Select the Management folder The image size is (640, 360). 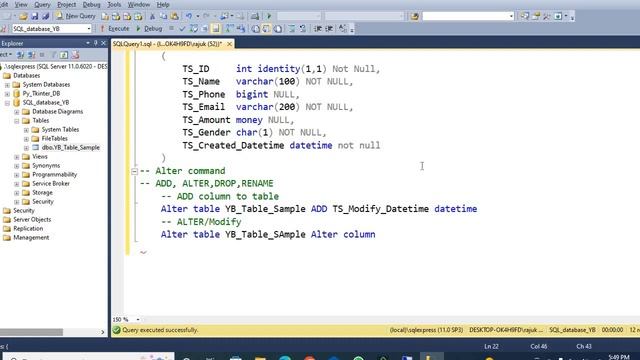[31, 238]
